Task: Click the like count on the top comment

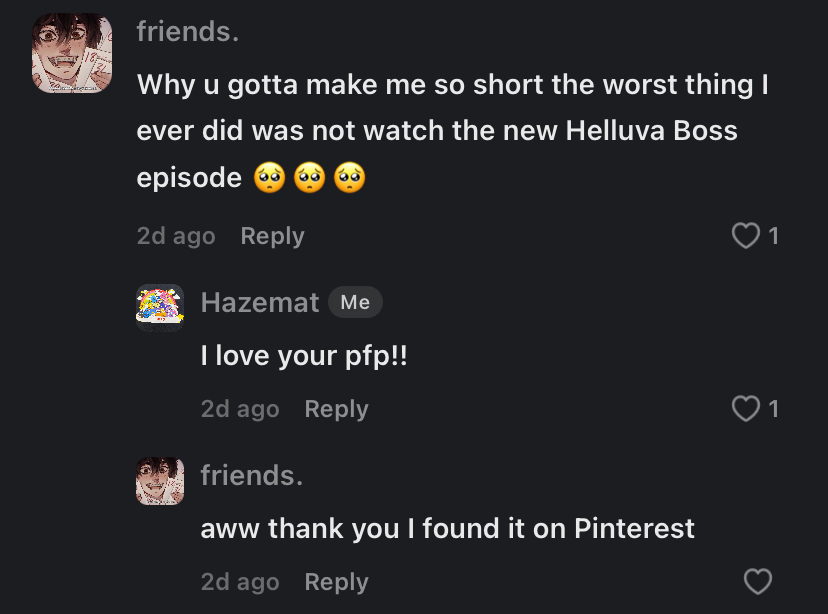Action: (x=773, y=236)
